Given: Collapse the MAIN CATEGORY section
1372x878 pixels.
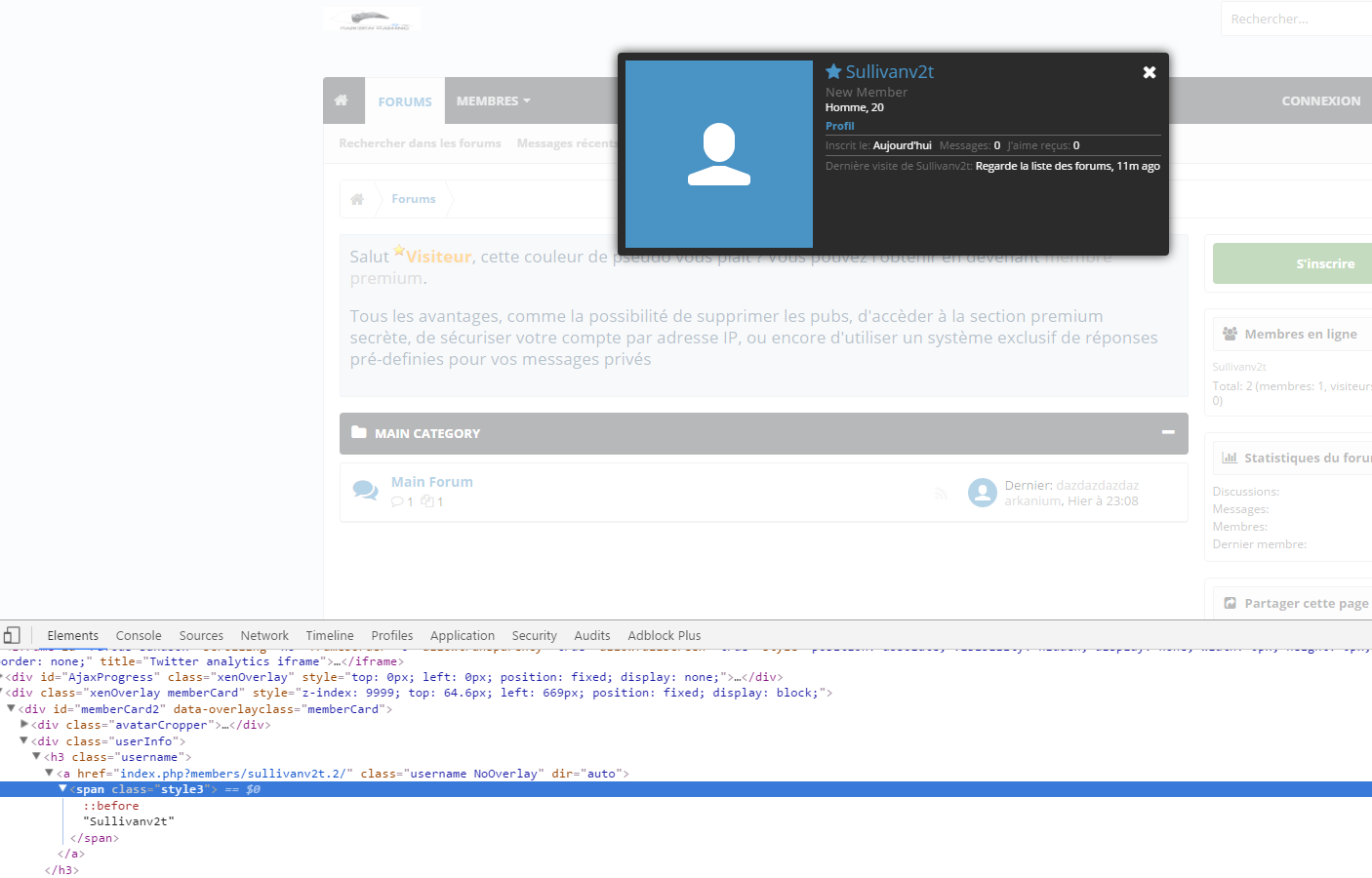Looking at the screenshot, I should pos(1168,432).
